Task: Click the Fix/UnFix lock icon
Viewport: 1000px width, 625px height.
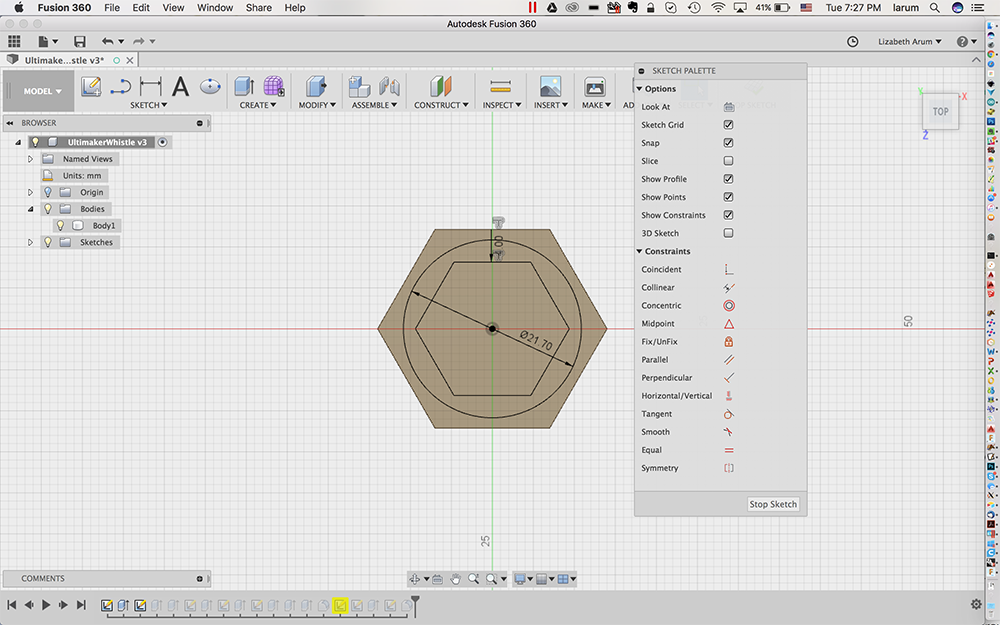Action: pos(729,342)
